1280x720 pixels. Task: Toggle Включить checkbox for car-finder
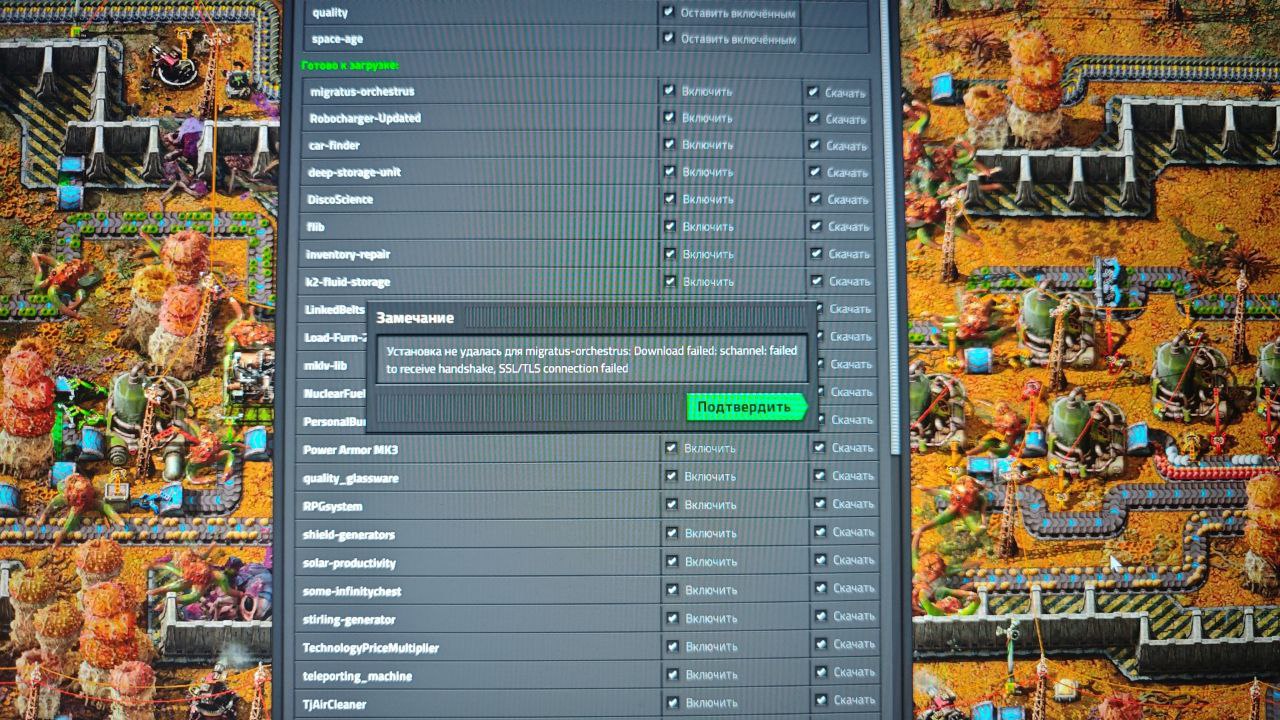pyautogui.click(x=668, y=145)
